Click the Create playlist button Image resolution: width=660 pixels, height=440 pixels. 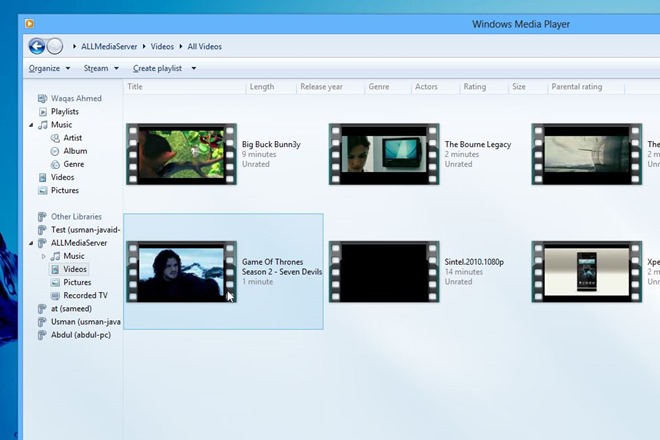tap(157, 68)
